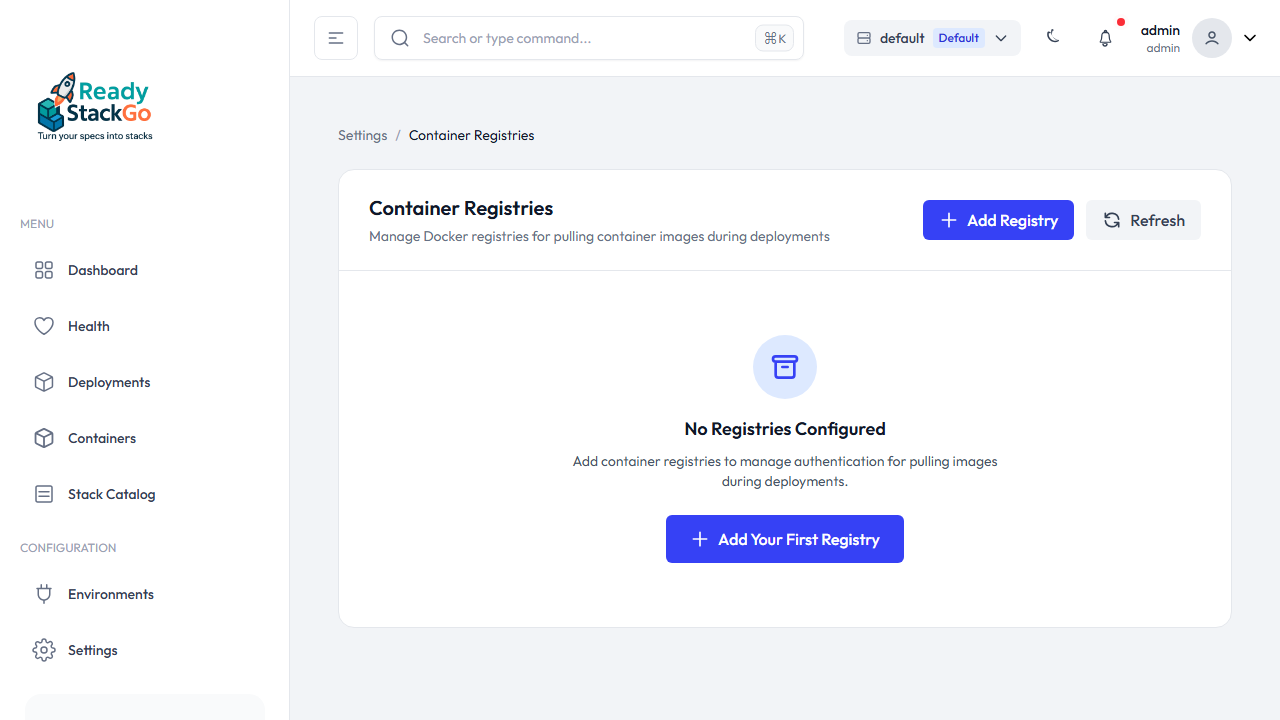Click the notification bell icon
This screenshot has width=1280, height=720.
pos(1105,38)
